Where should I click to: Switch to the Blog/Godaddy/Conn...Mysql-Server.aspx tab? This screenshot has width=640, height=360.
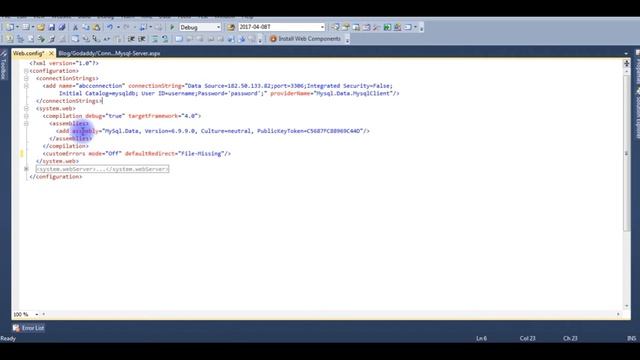point(109,53)
